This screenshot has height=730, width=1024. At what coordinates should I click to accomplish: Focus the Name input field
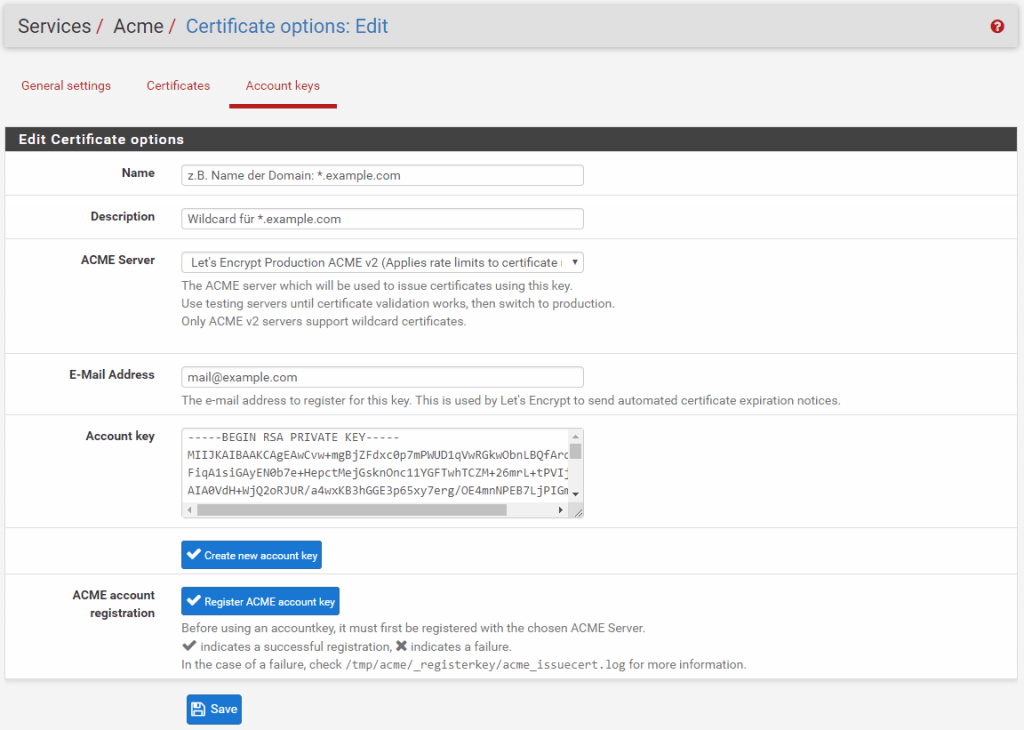point(382,175)
